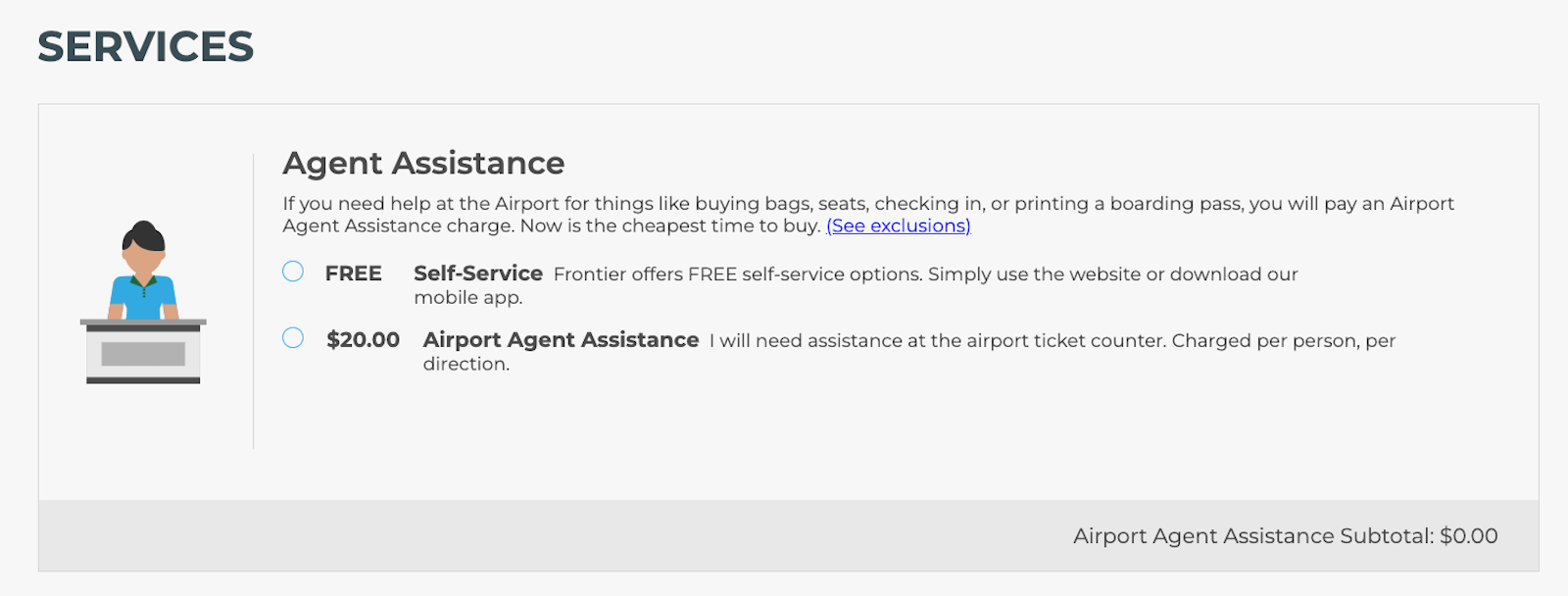Viewport: 1568px width, 596px height.
Task: Click the words 'mobile app.' in Self-Service text
Action: (x=467, y=298)
